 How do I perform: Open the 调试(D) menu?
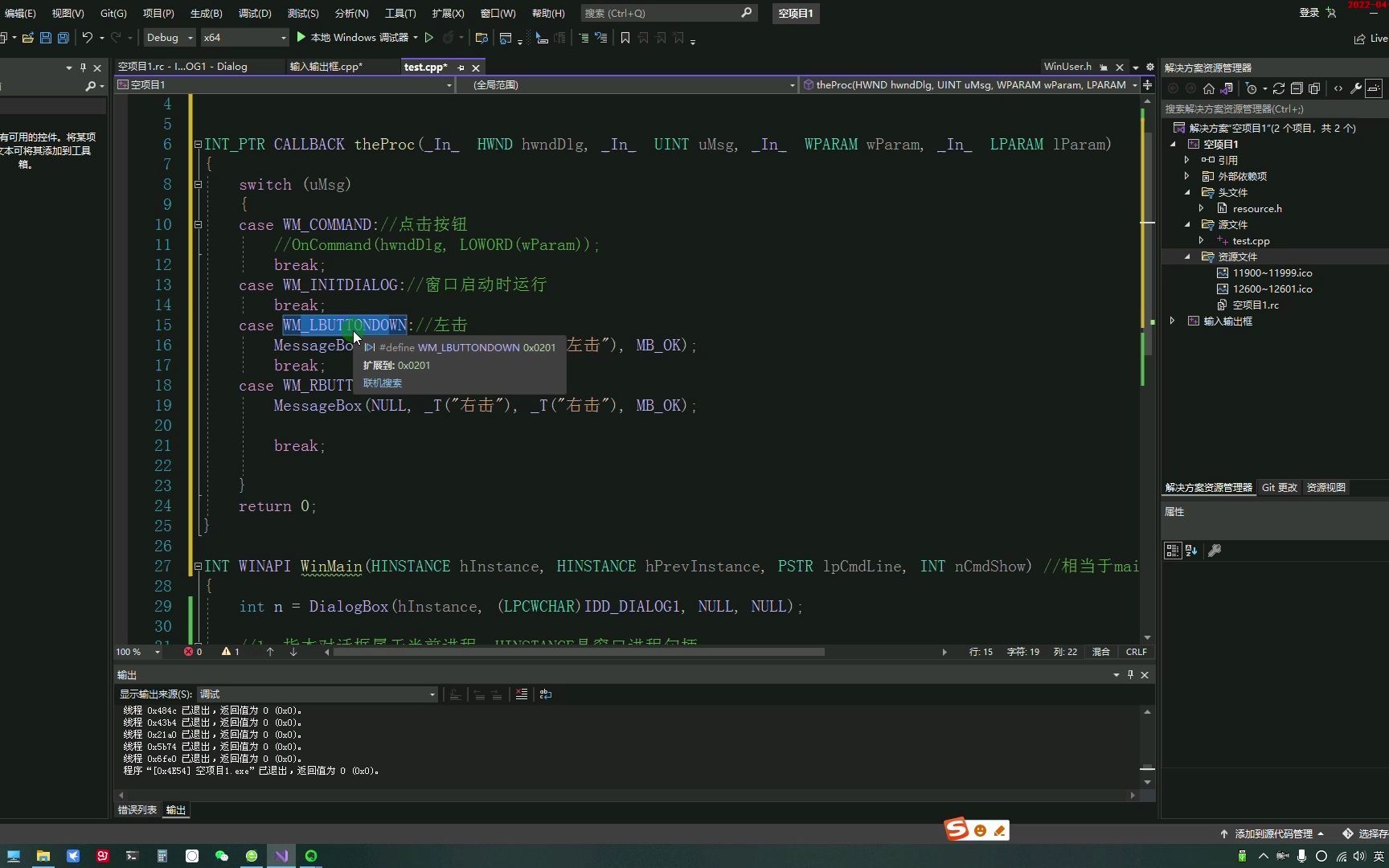pyautogui.click(x=255, y=13)
